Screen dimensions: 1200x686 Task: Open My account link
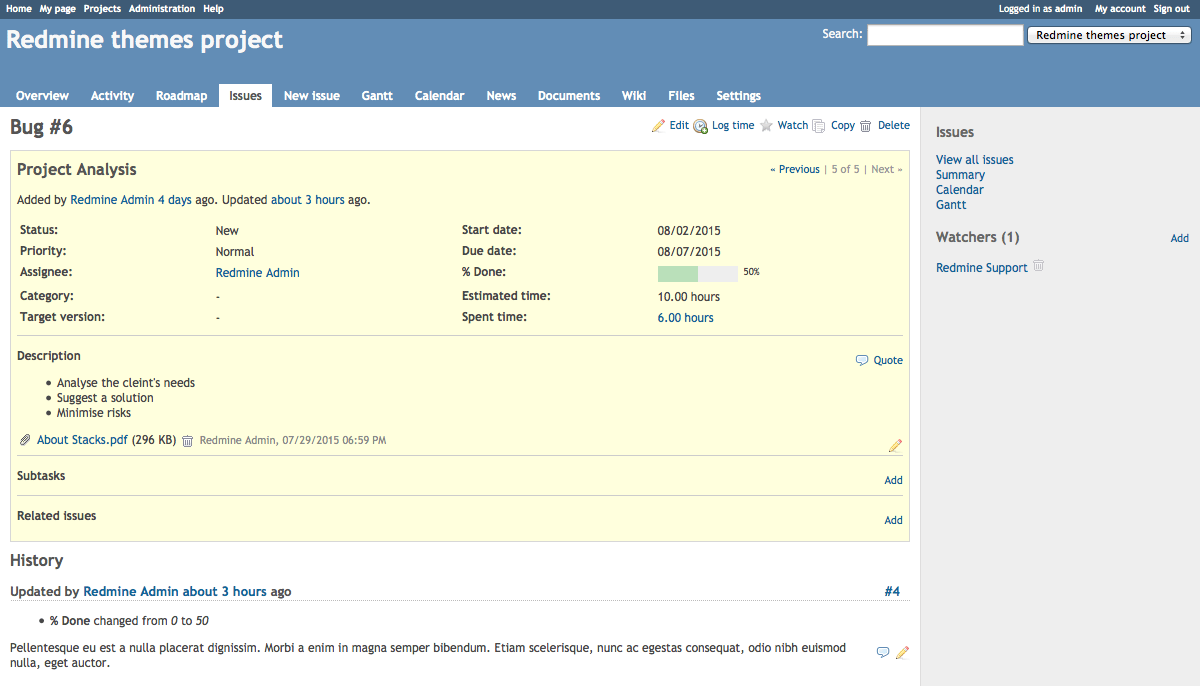(1120, 9)
